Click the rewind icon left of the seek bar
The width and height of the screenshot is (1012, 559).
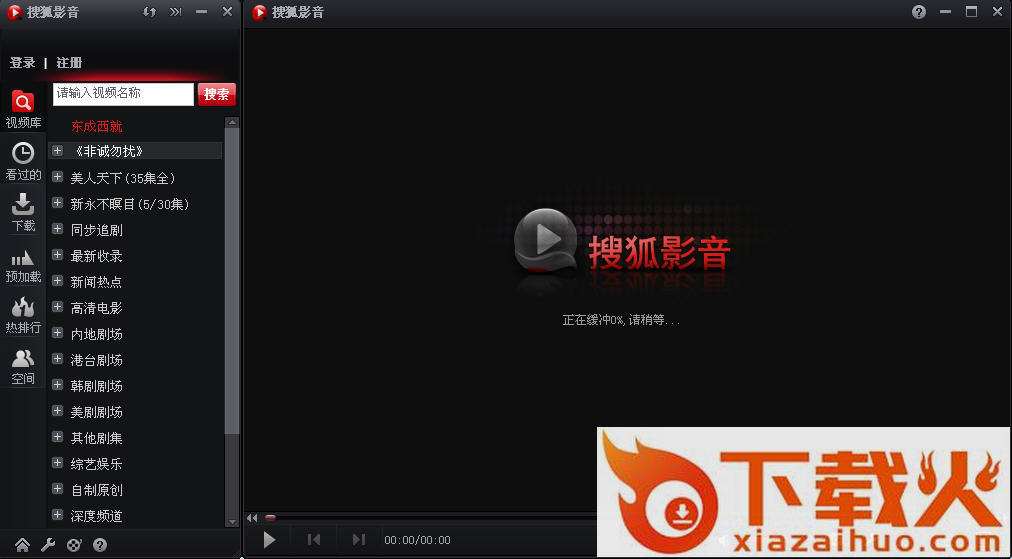point(252,518)
